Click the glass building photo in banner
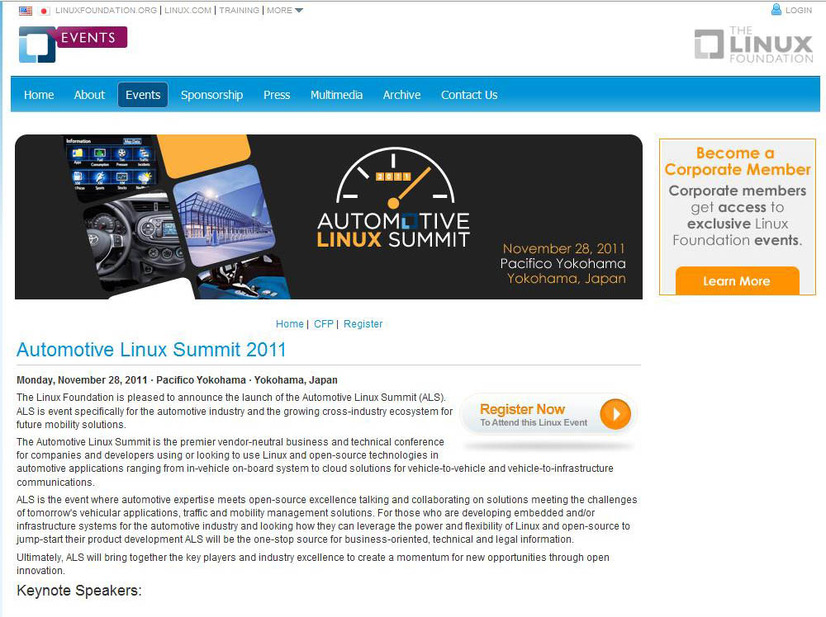Viewport: 826px width, 617px height. (224, 215)
